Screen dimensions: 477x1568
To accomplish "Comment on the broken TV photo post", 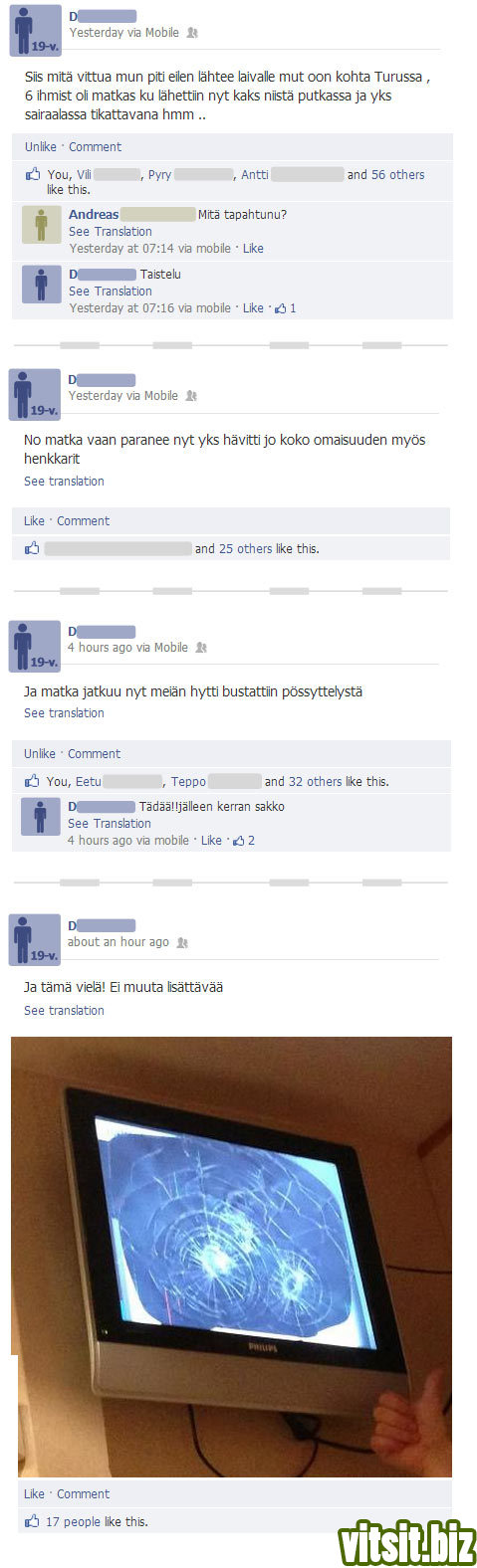I will point(83,1493).
